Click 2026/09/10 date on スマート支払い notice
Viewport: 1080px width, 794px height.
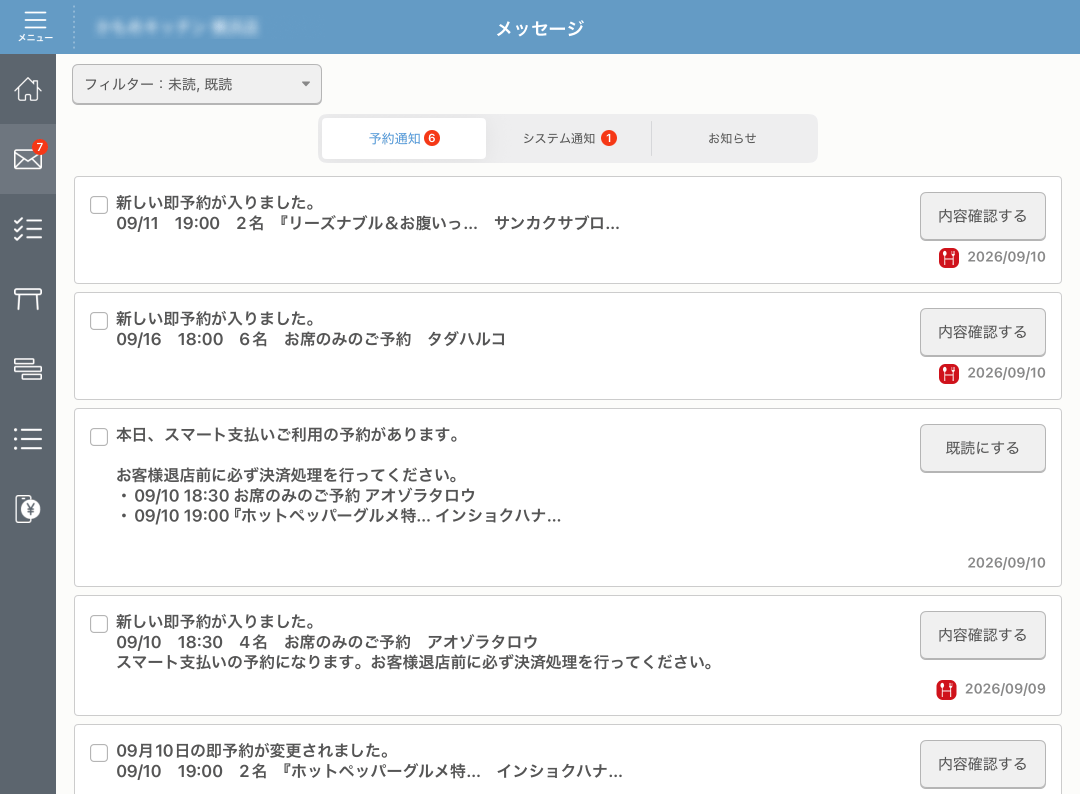click(x=1006, y=563)
